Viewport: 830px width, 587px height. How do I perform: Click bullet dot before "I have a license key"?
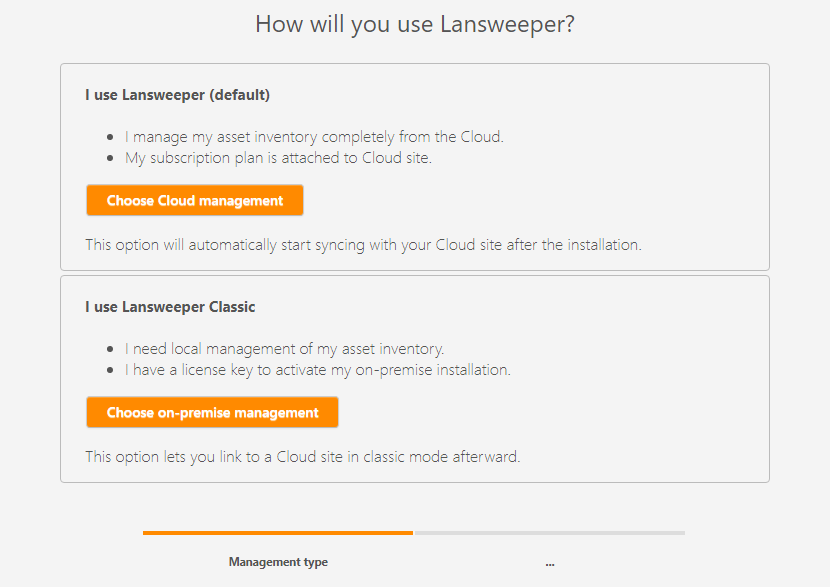point(111,371)
